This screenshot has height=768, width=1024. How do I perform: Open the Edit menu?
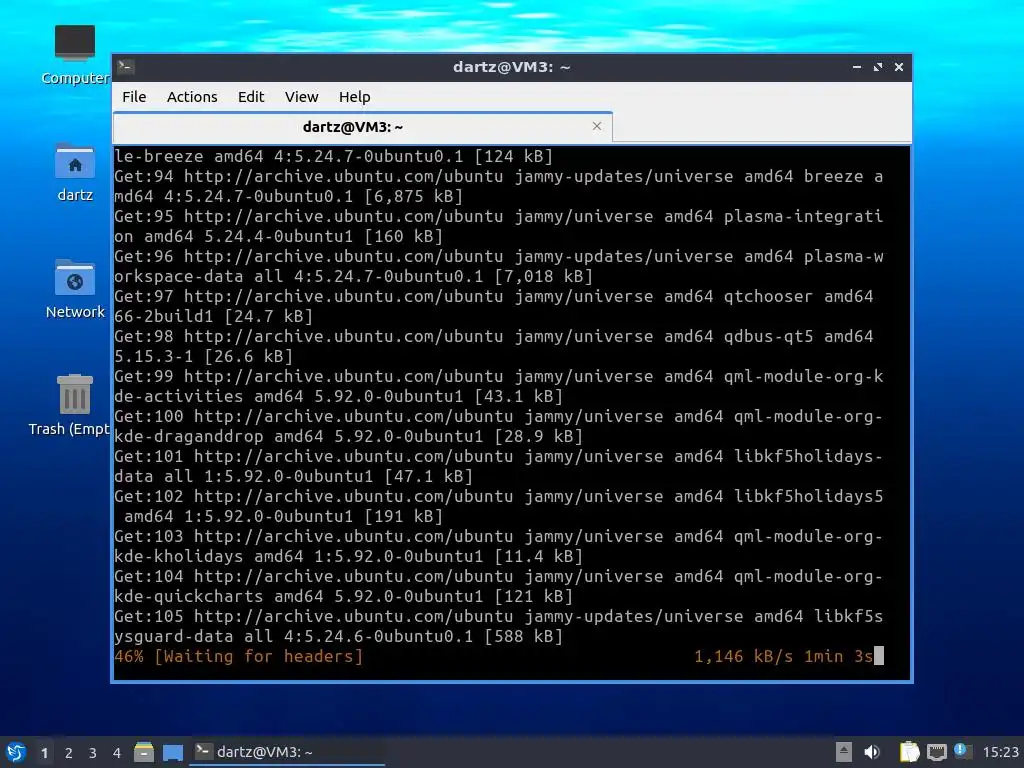point(251,97)
